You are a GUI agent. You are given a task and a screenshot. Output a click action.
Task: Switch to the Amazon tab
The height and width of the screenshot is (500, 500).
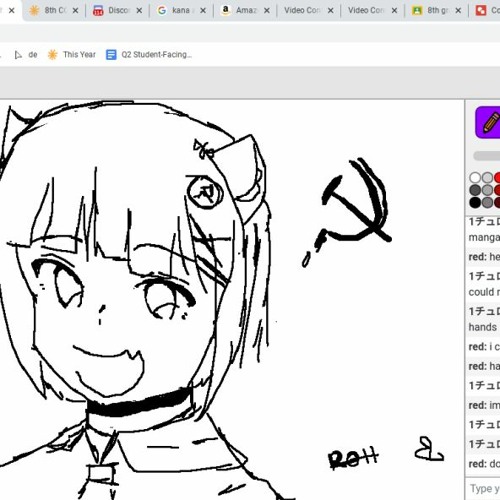[x=245, y=11]
